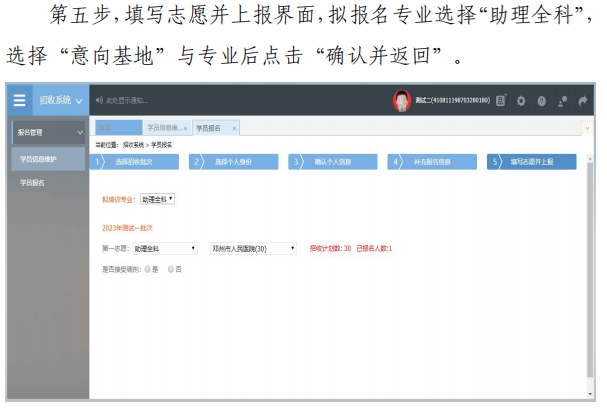Screen dimensions: 607x412
Task: Click the logout arrow icon
Action: (583, 101)
